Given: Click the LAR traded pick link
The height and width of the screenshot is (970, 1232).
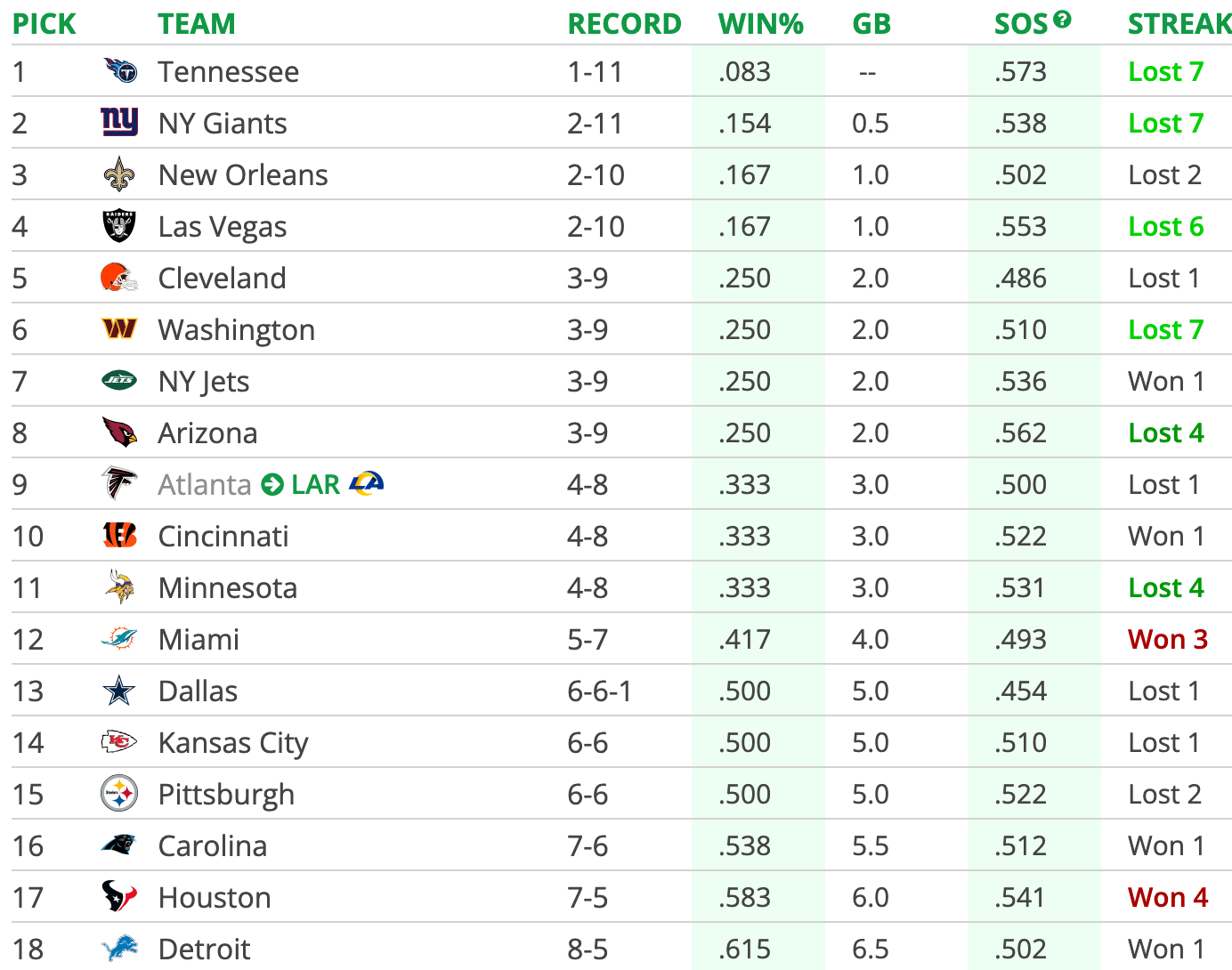Looking at the screenshot, I should (x=315, y=485).
